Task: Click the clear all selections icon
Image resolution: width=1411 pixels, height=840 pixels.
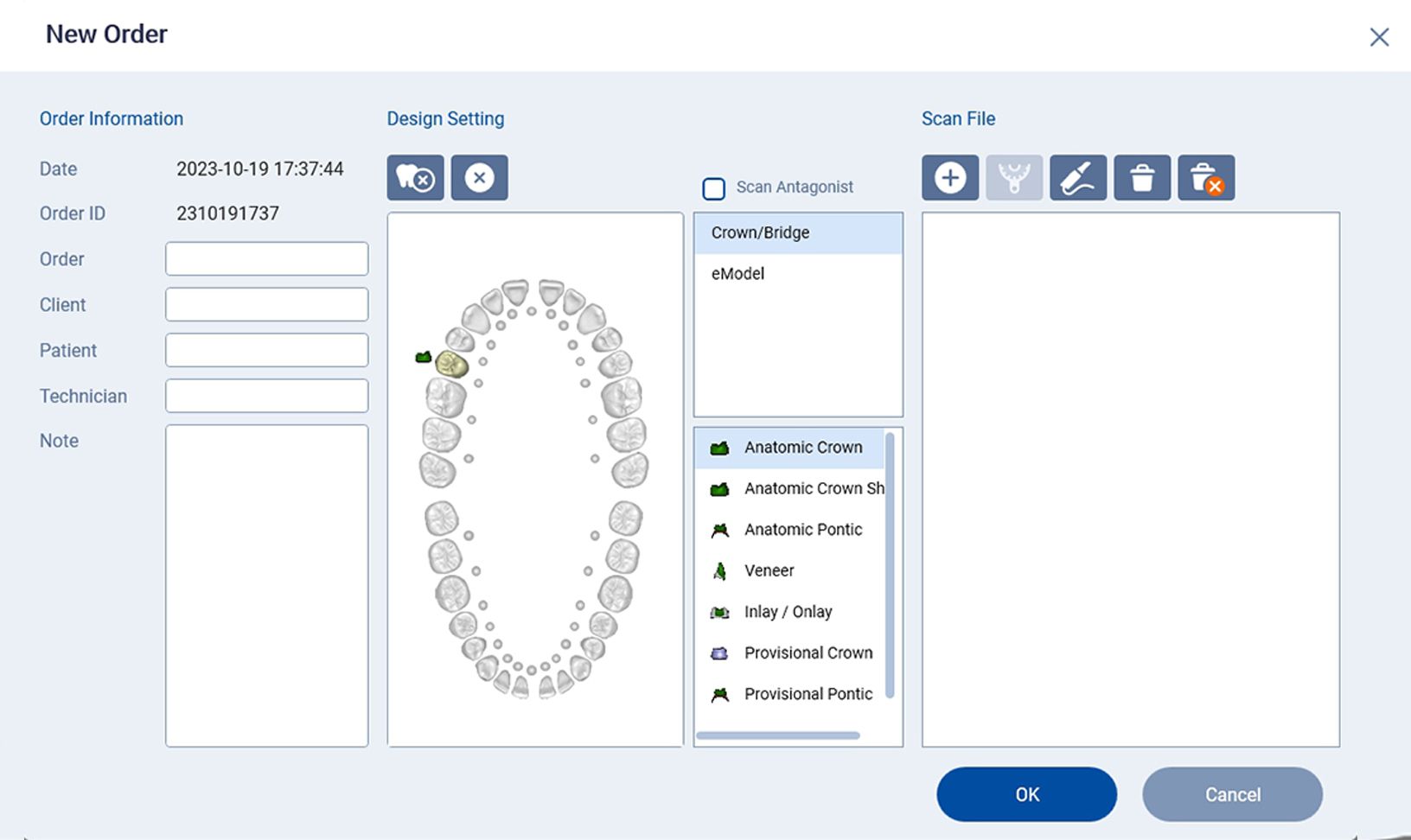Action: pos(479,177)
